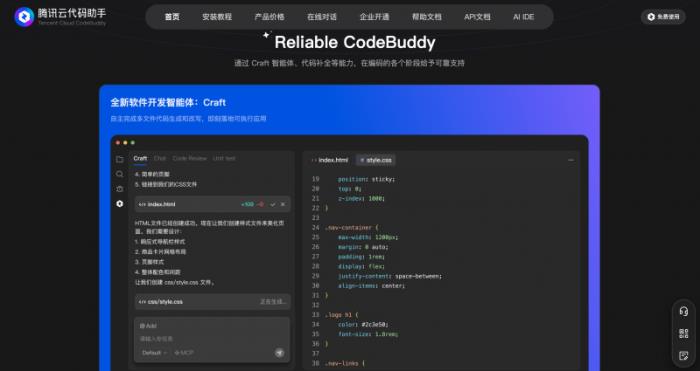Click the 免费使用 button
The height and width of the screenshot is (371, 700).
click(x=663, y=17)
